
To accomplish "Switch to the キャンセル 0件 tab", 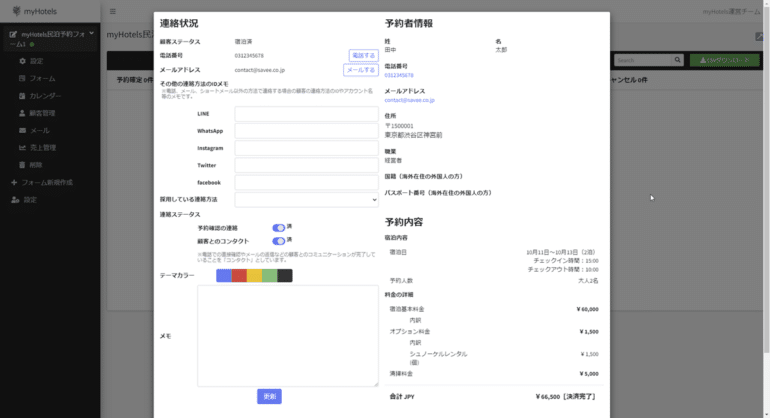I will point(629,80).
